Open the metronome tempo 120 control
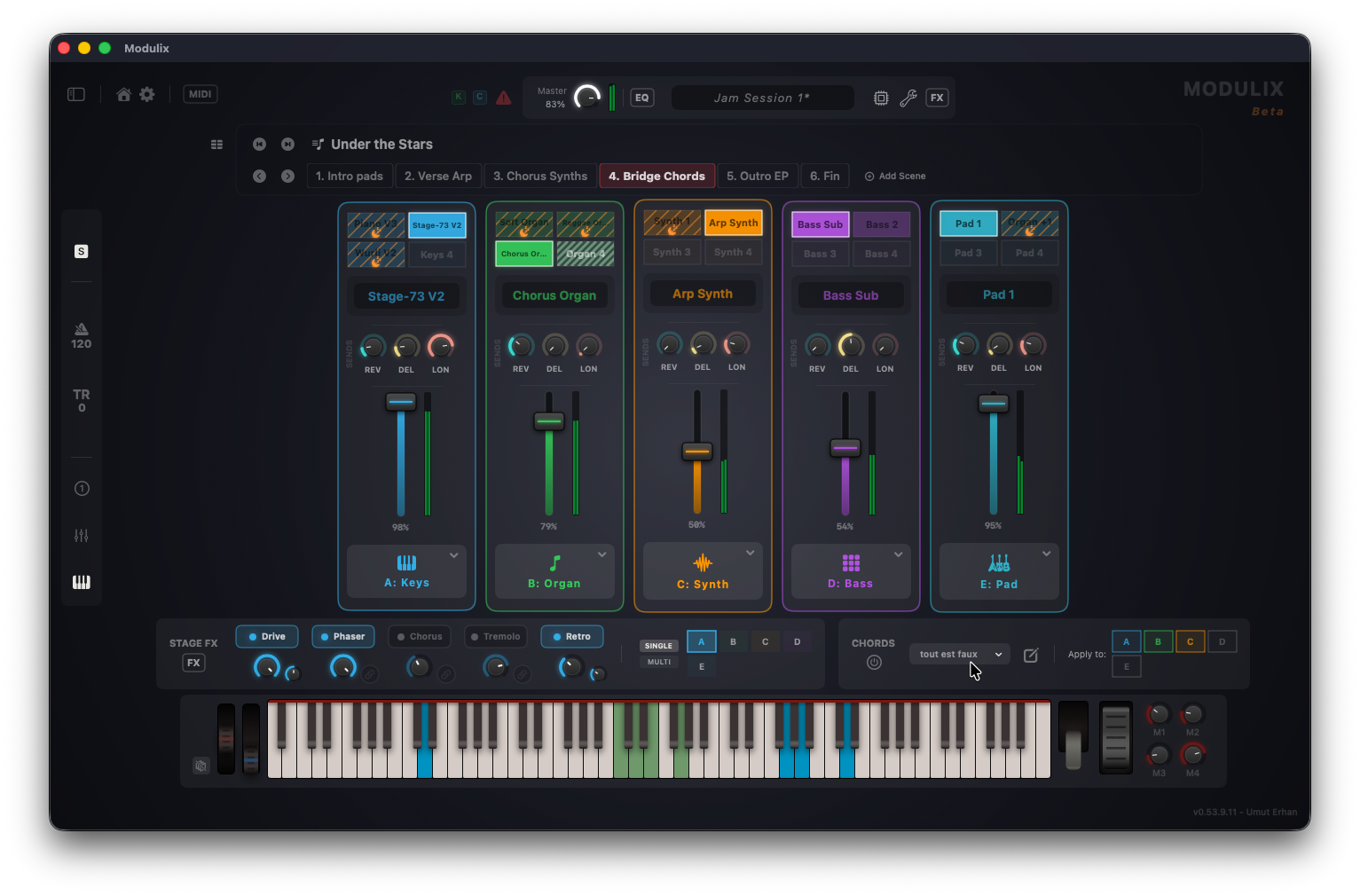The width and height of the screenshot is (1360, 896). click(82, 335)
